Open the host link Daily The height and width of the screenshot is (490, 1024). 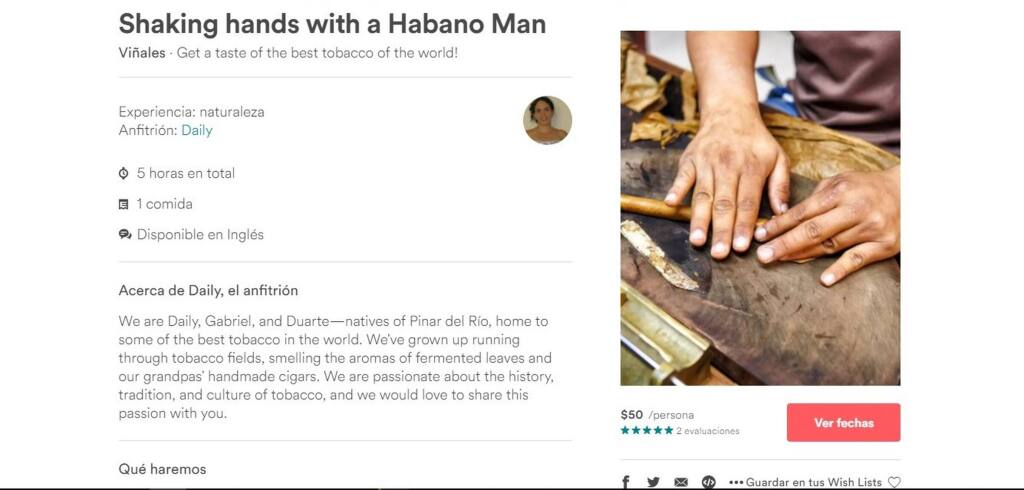point(197,130)
